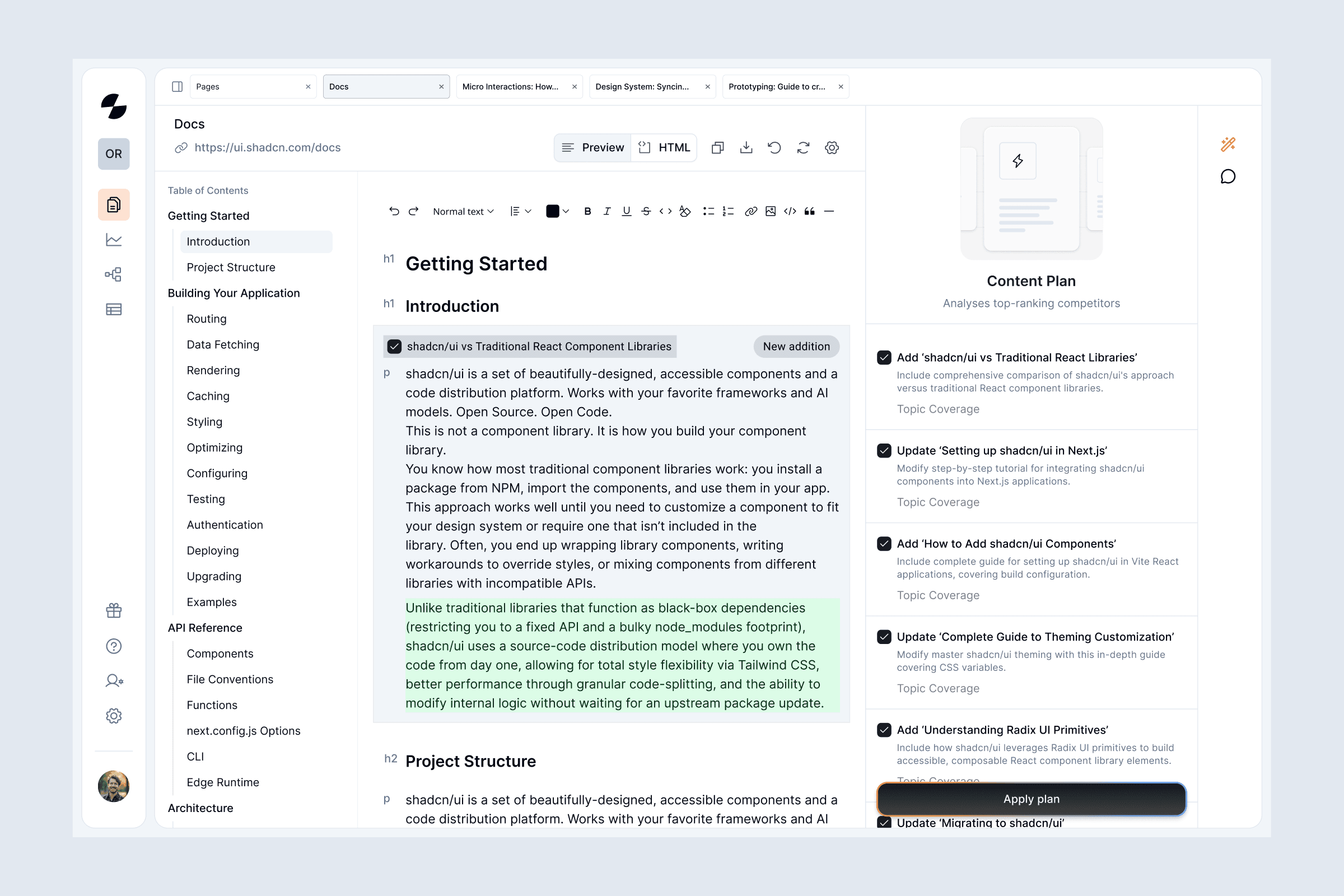Open the Normal text style dropdown

(463, 212)
